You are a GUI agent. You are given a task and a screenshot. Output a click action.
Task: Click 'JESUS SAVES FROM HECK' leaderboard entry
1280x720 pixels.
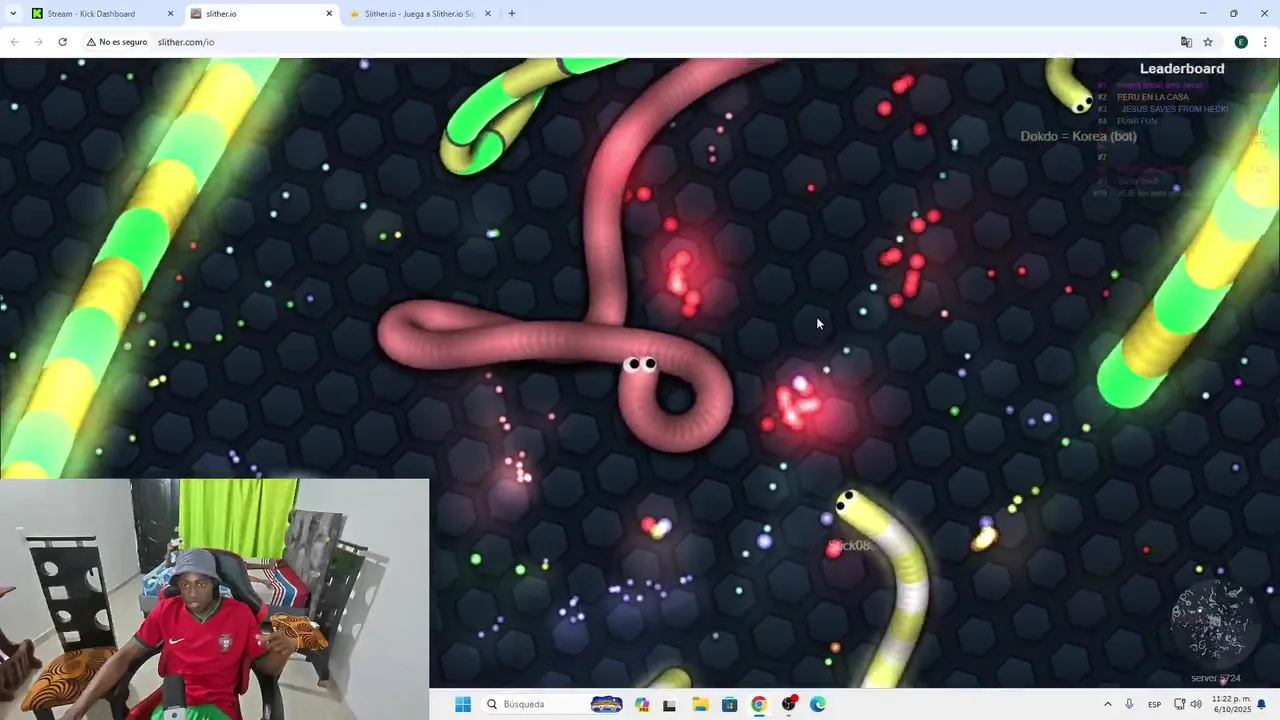point(1174,109)
